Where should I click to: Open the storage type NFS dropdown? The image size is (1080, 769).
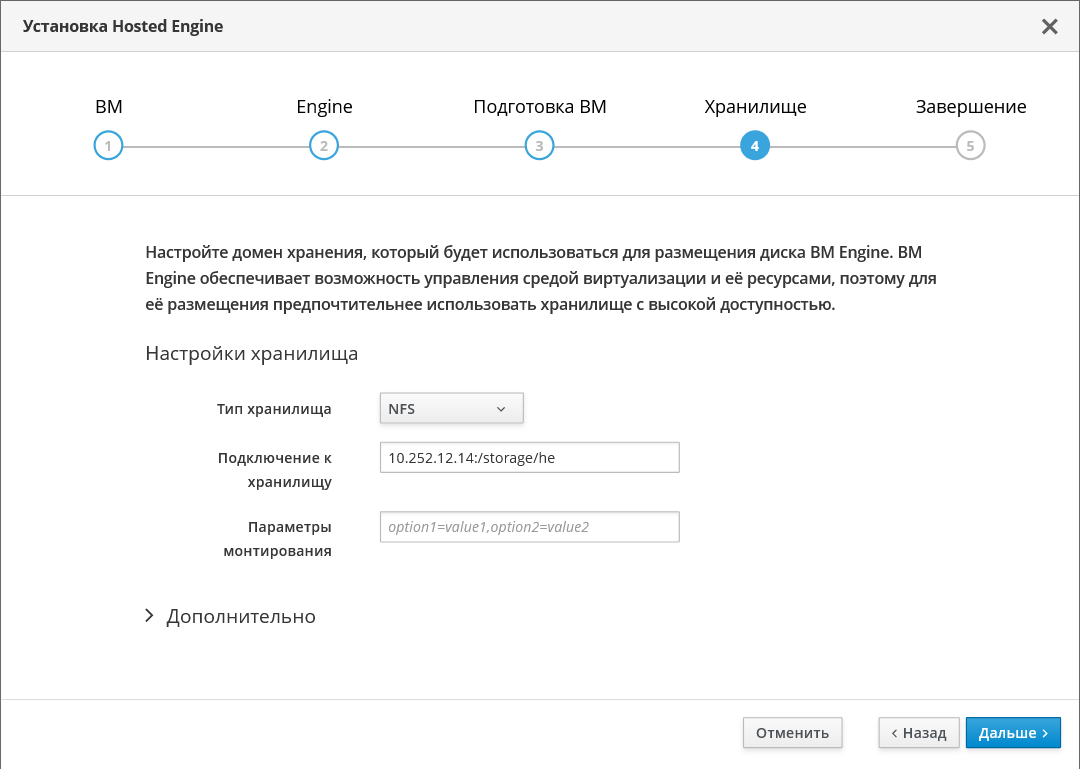coord(452,409)
